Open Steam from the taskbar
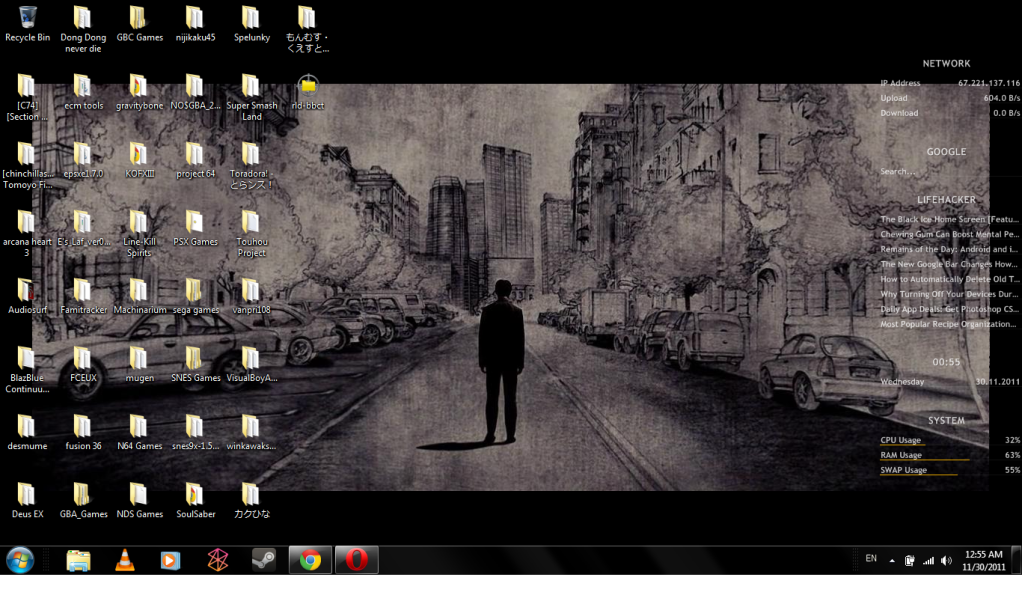 coord(263,560)
